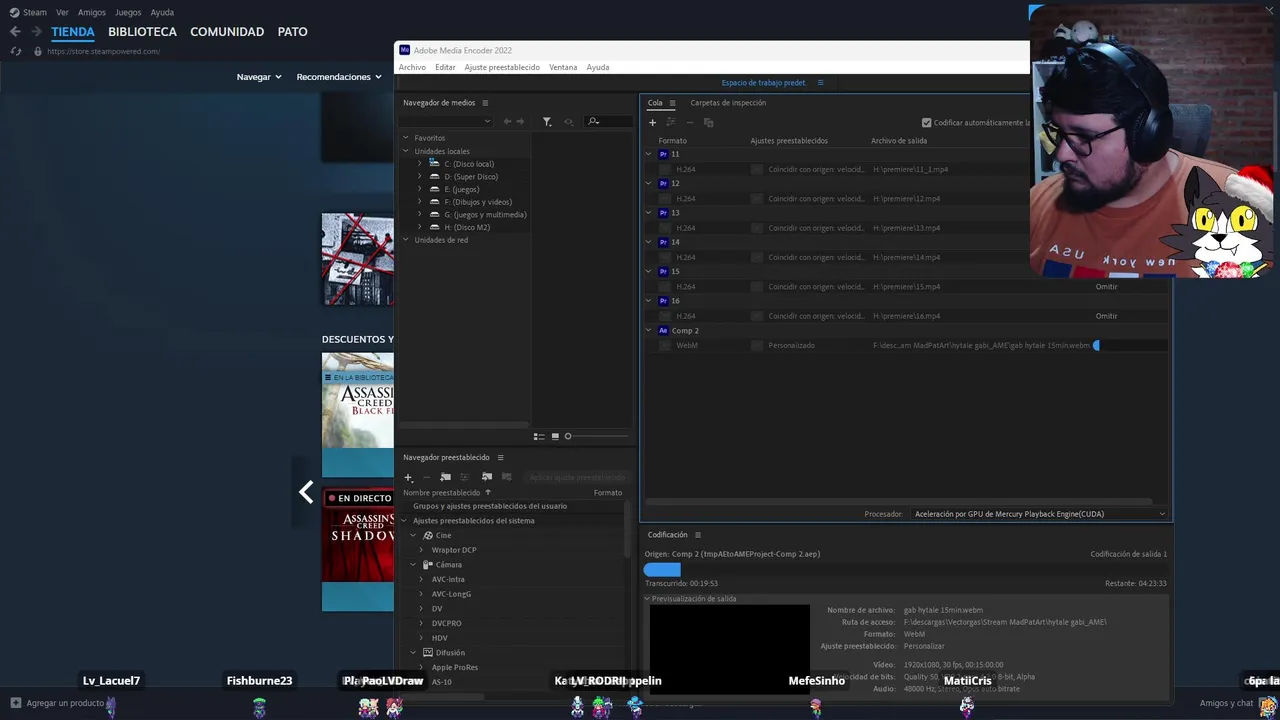Viewport: 1280px width, 720px height.
Task: Switch to Carpetas de inspección tab
Action: pos(728,103)
